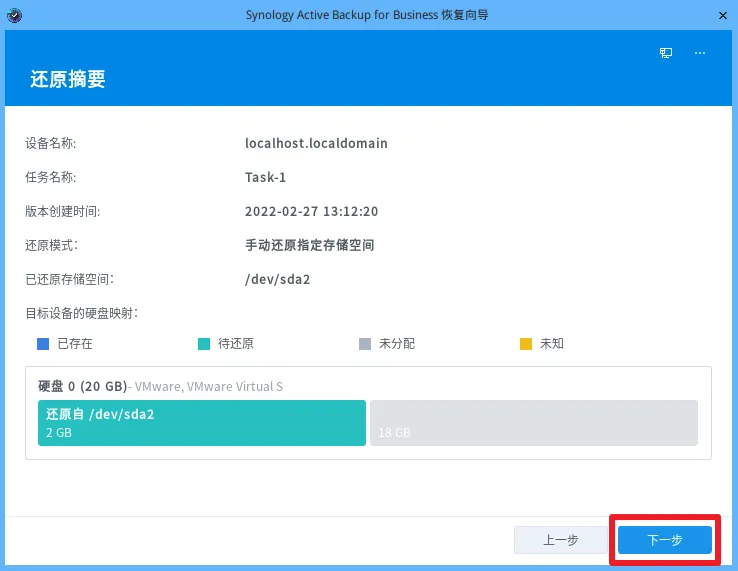Click the task name Task-1
This screenshot has height=571, width=738.
pyautogui.click(x=265, y=177)
